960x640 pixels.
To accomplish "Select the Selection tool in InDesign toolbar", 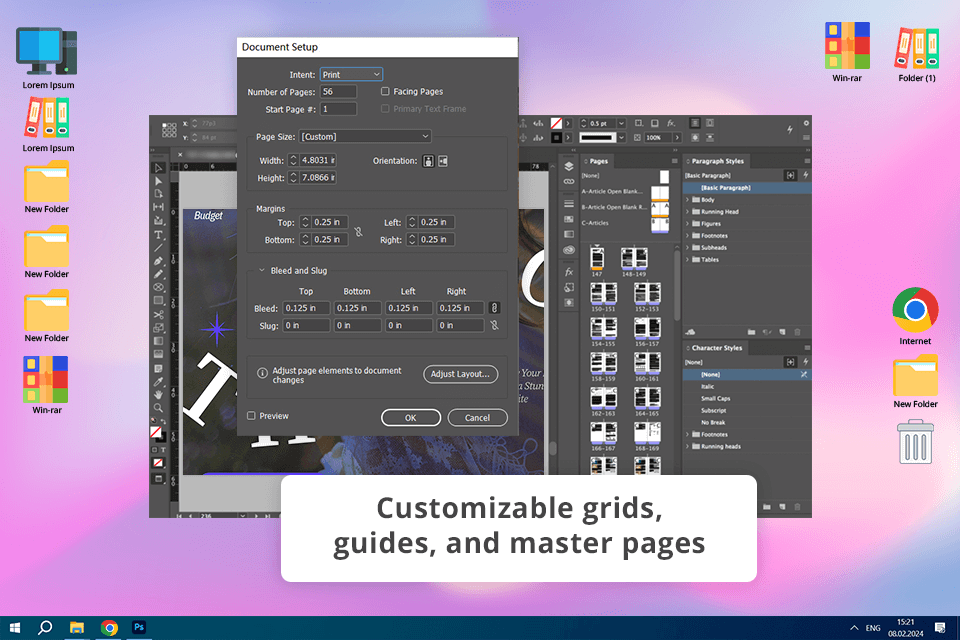I will coord(159,168).
